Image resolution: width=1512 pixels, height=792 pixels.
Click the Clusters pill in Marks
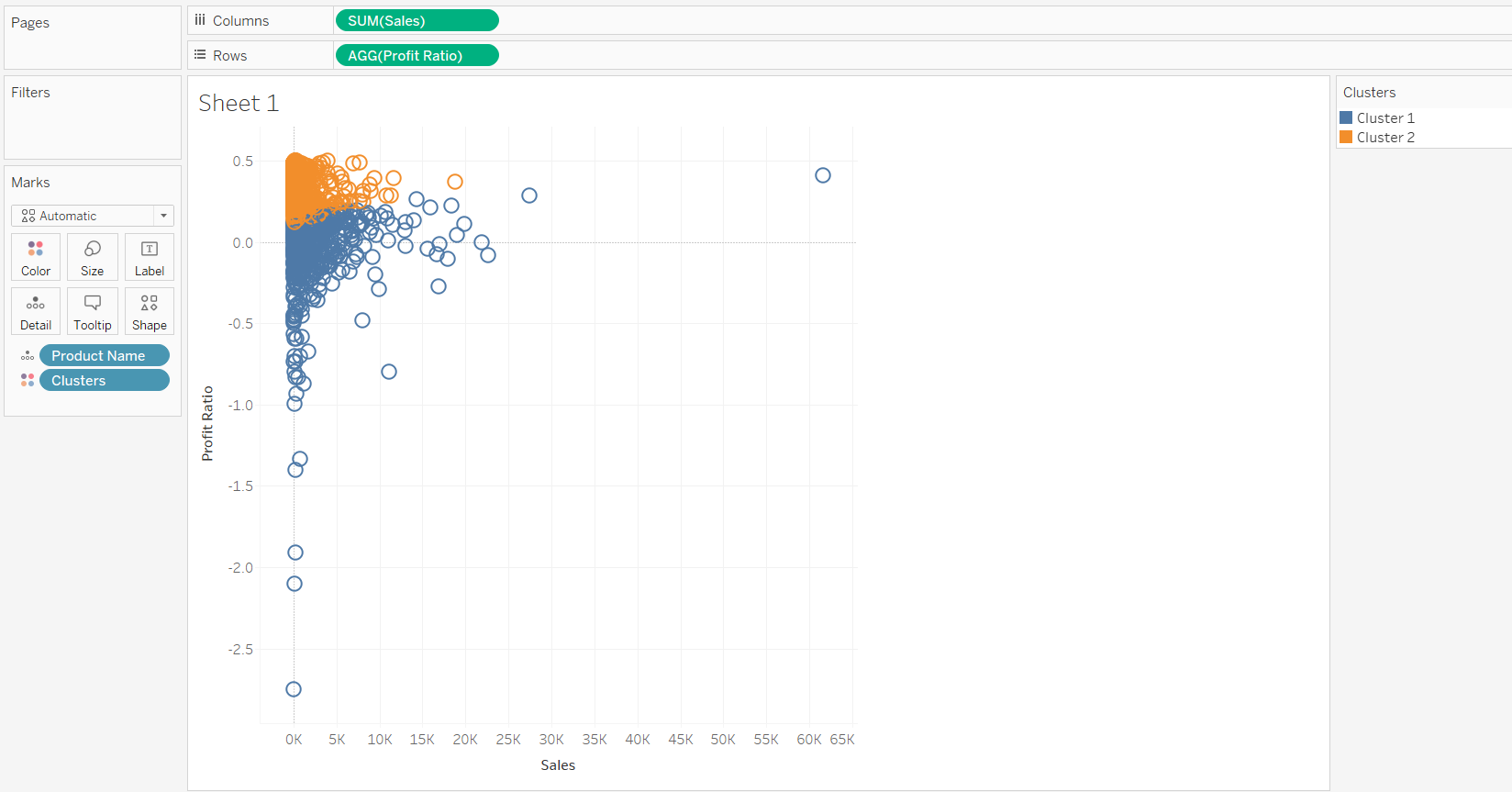[x=105, y=381]
